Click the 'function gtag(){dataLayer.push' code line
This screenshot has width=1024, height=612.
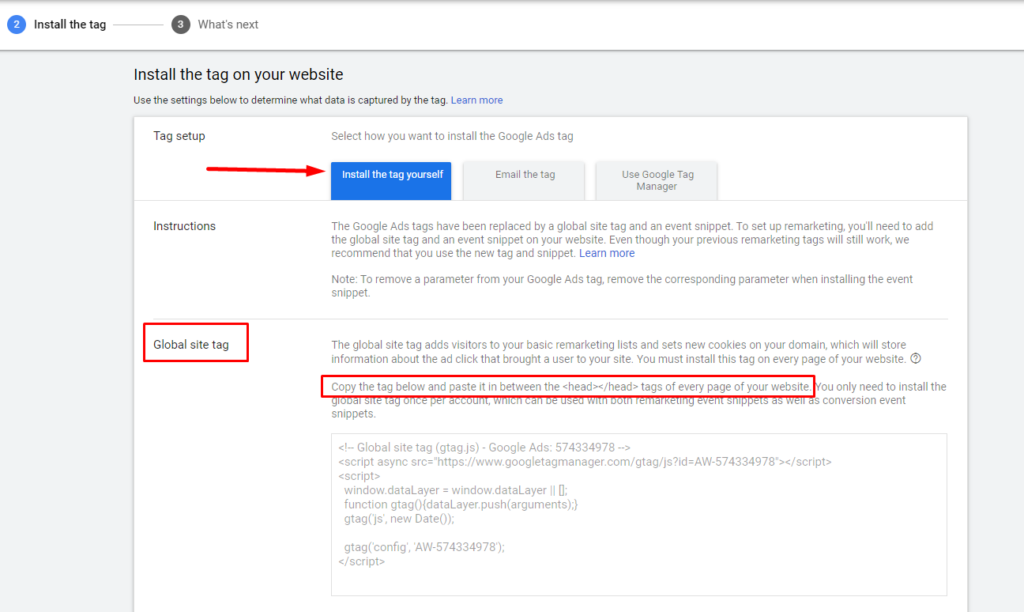[461, 504]
